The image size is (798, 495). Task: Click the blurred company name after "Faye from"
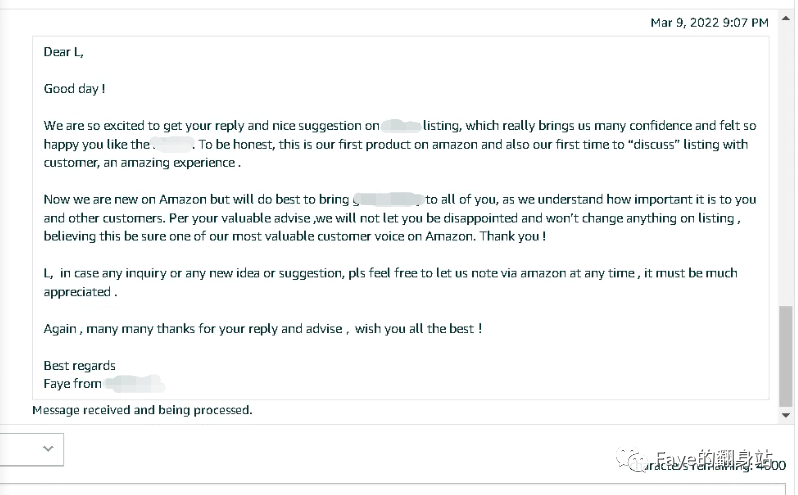point(134,383)
